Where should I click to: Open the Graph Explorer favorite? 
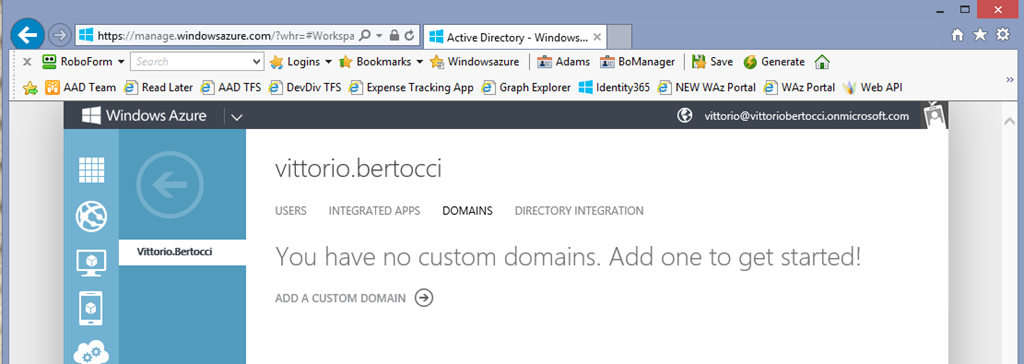coord(526,88)
